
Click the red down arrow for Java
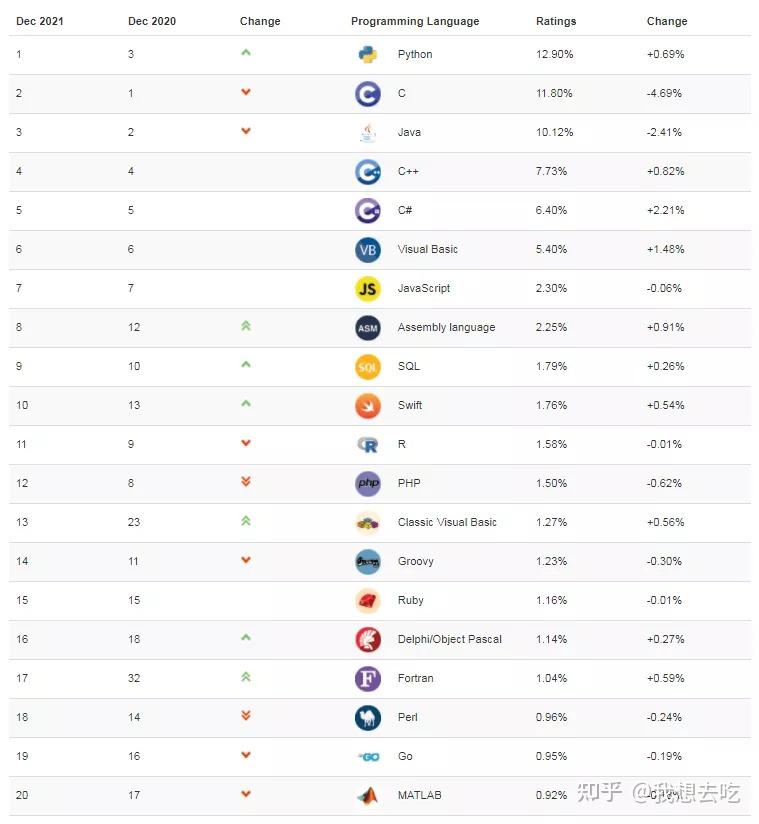pos(246,131)
